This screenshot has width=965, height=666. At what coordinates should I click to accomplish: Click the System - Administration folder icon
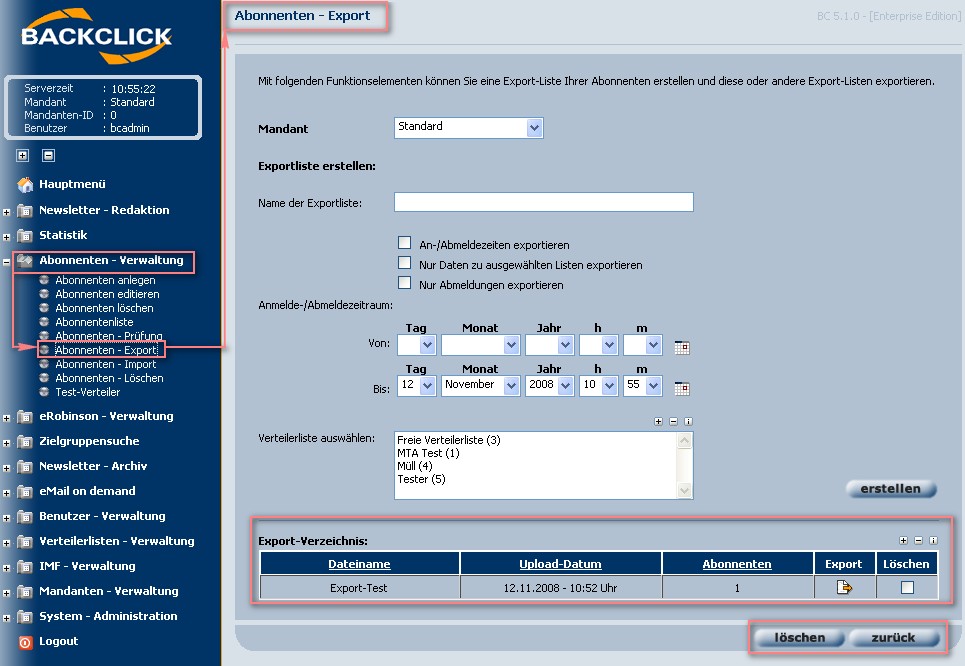point(25,616)
